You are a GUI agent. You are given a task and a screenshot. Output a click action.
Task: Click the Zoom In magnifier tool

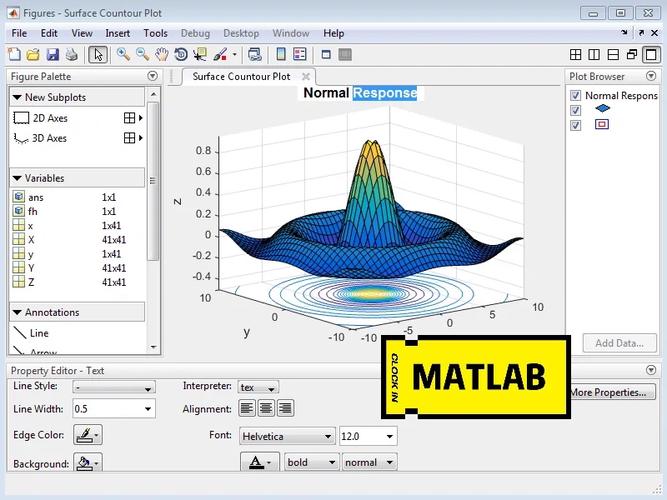[124, 54]
